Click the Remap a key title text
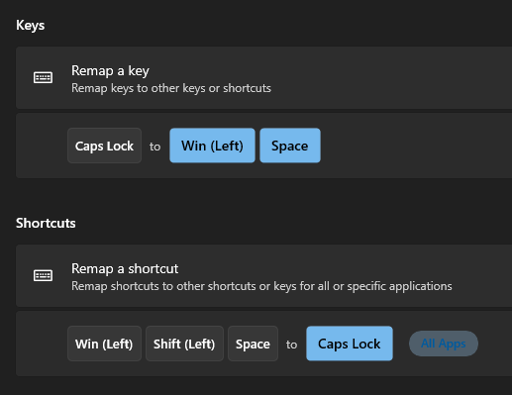The height and width of the screenshot is (395, 512). (110, 71)
